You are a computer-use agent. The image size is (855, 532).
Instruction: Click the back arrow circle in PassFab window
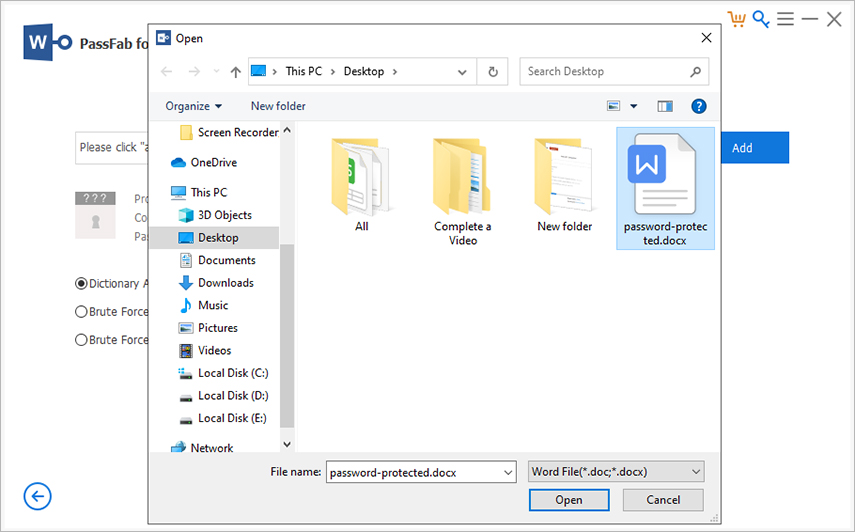37,496
